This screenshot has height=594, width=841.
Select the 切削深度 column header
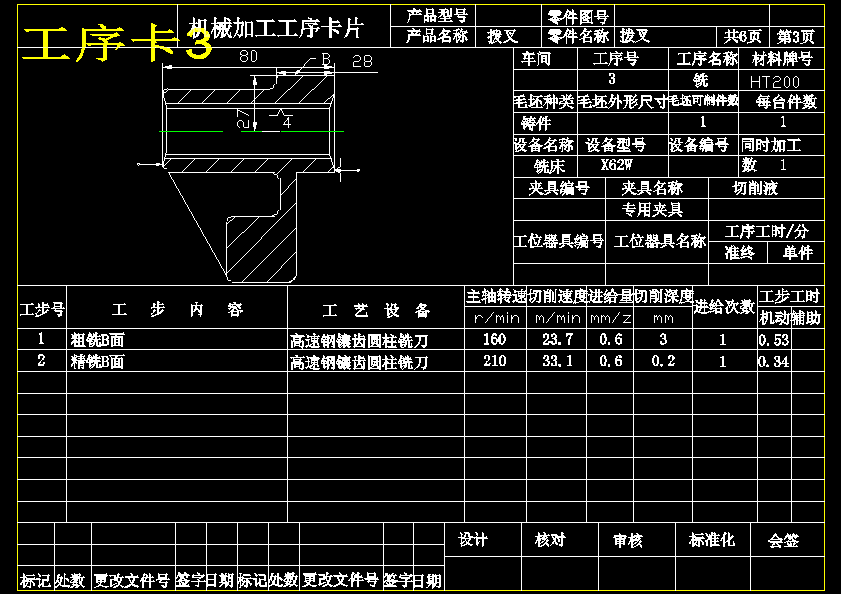663,296
